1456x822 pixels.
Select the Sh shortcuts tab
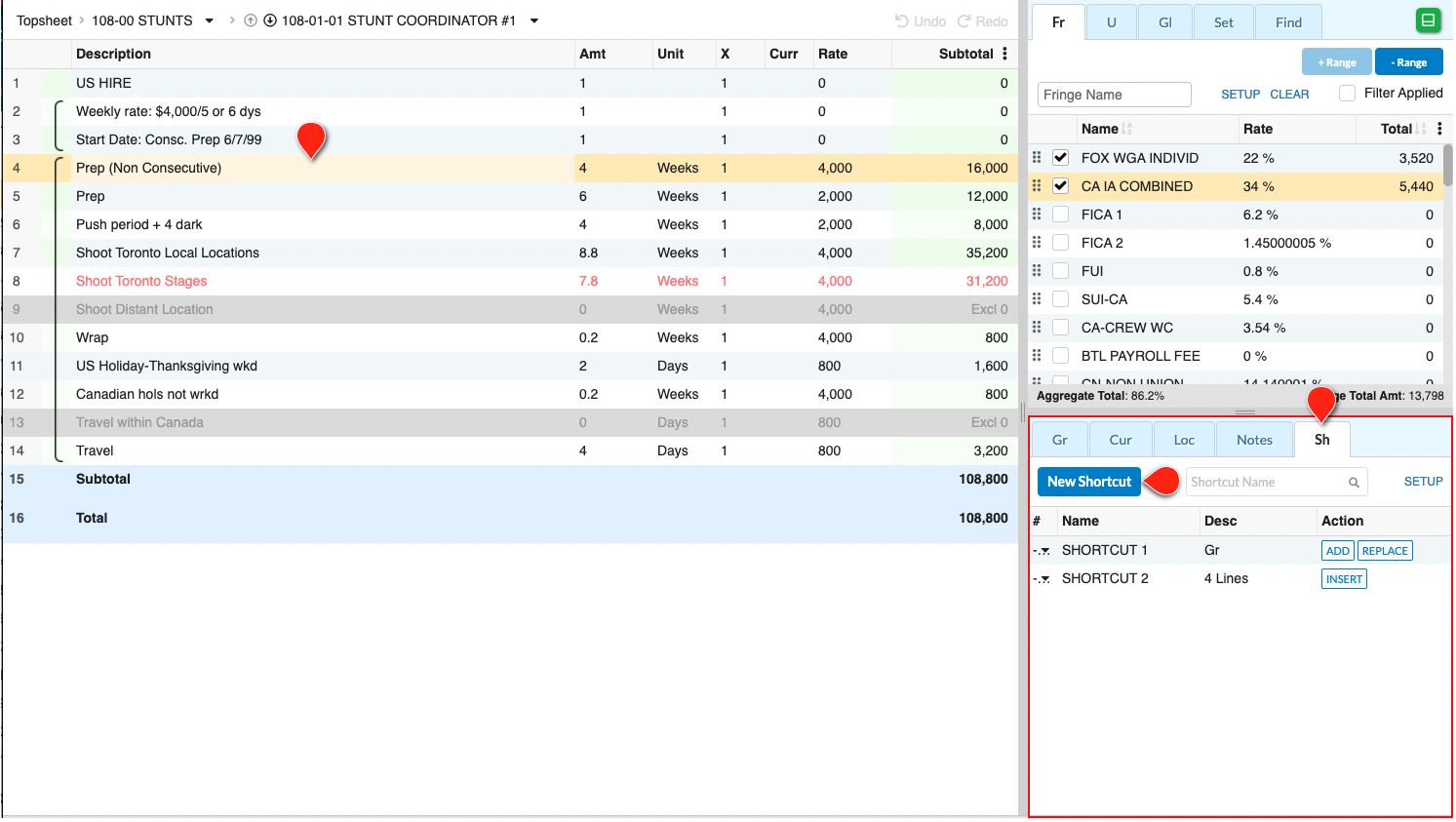(x=1322, y=440)
